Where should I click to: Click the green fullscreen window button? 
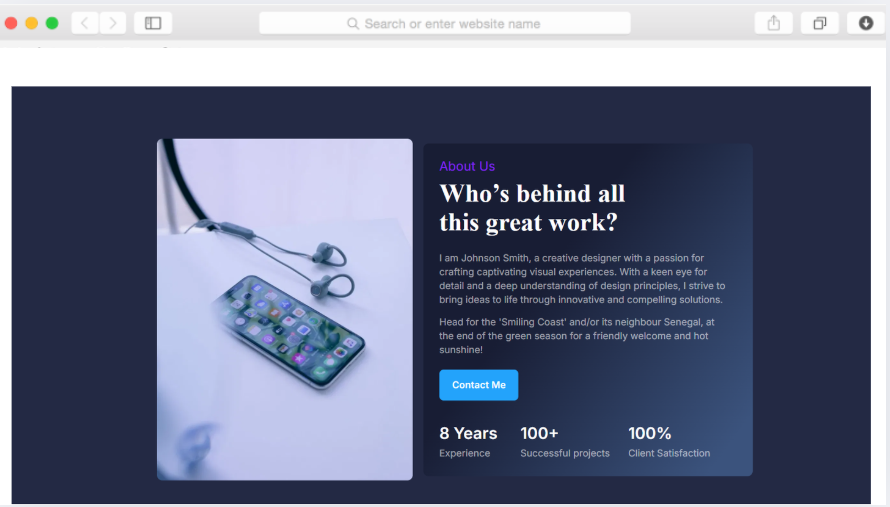[52, 23]
